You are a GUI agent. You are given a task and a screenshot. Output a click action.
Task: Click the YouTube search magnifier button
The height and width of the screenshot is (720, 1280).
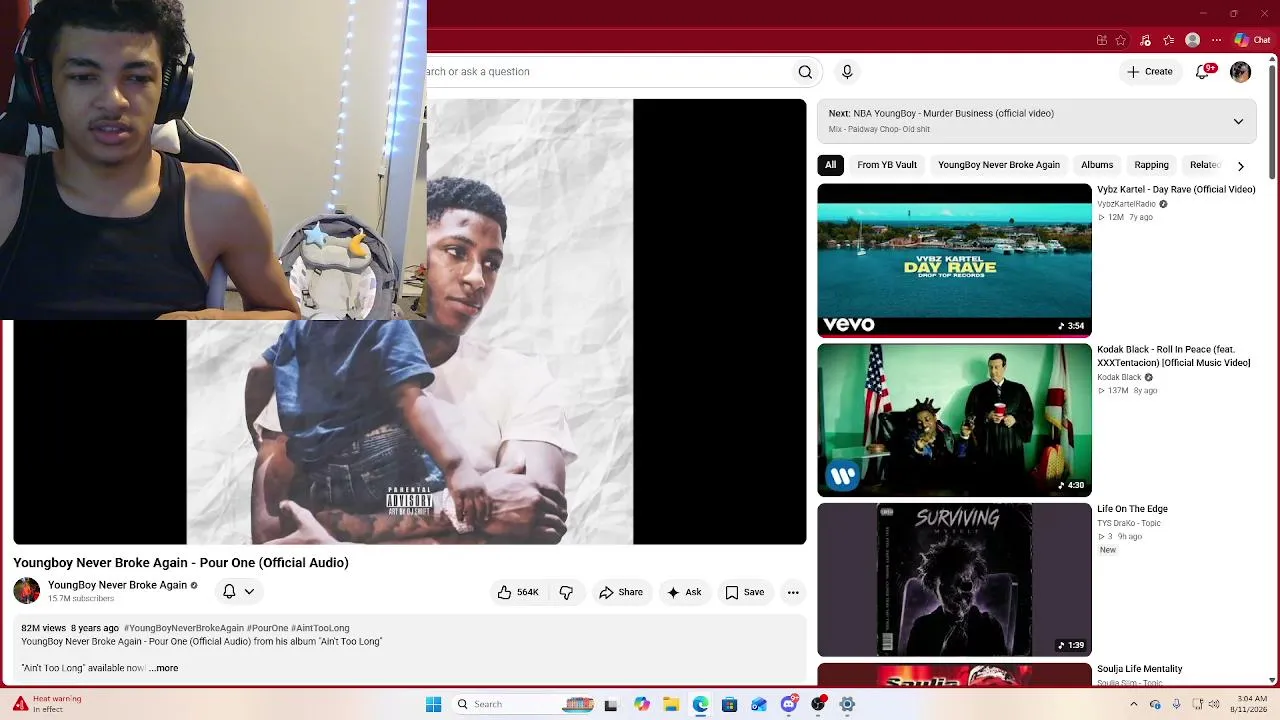pos(805,72)
